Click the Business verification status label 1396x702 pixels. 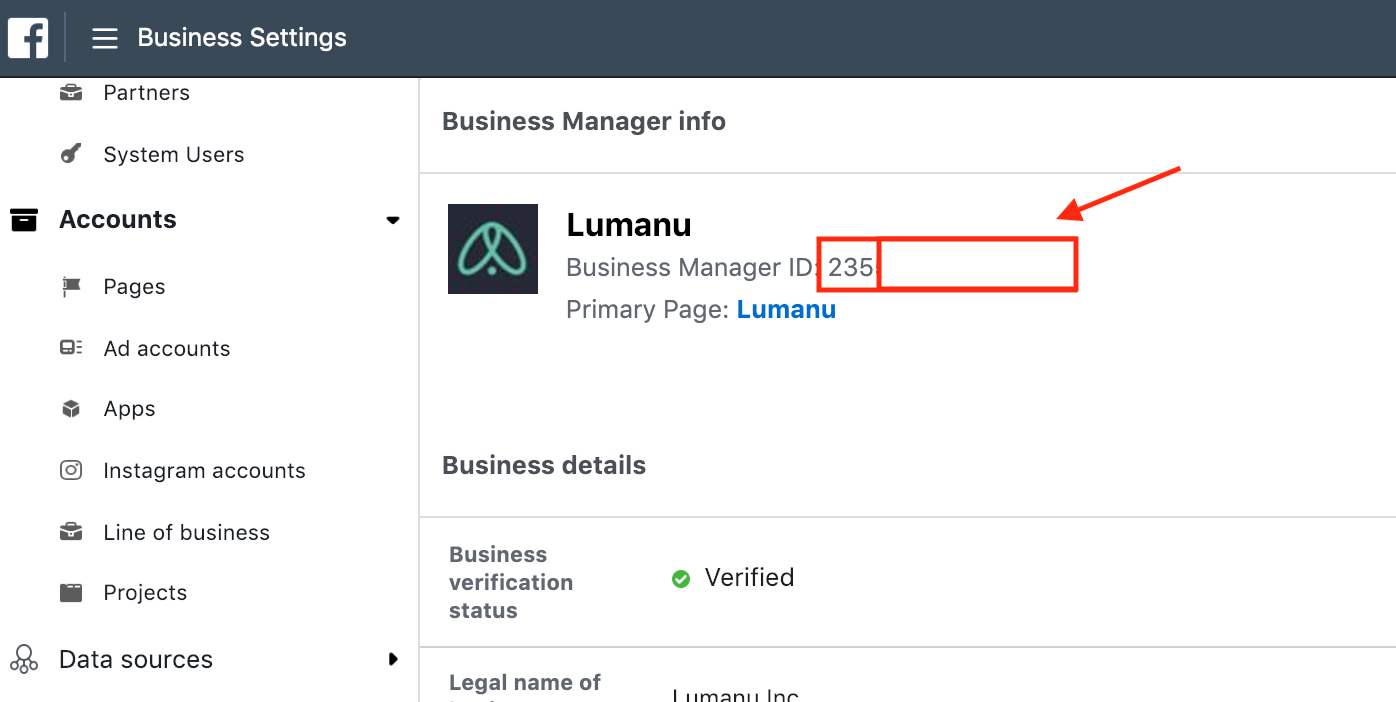pyautogui.click(x=511, y=582)
